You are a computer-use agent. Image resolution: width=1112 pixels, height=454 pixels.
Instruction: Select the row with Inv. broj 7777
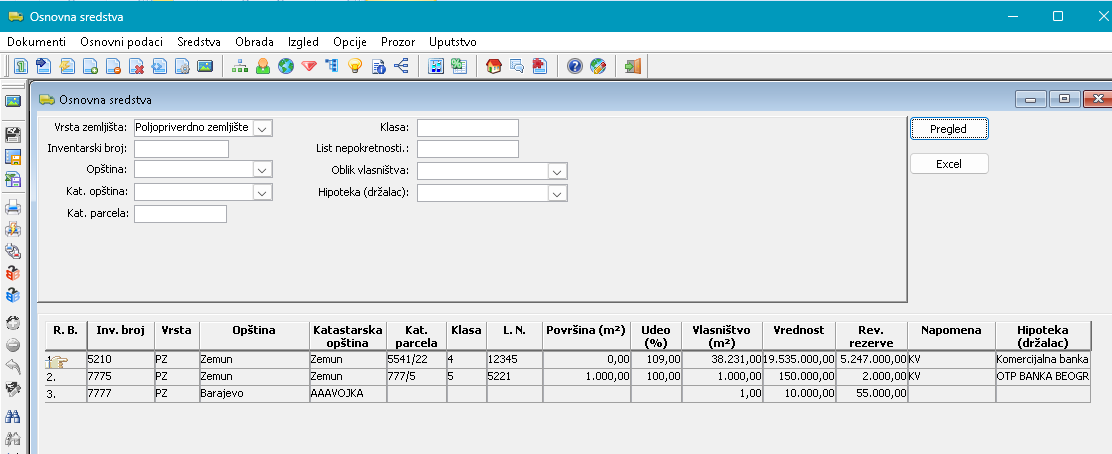coord(567,394)
